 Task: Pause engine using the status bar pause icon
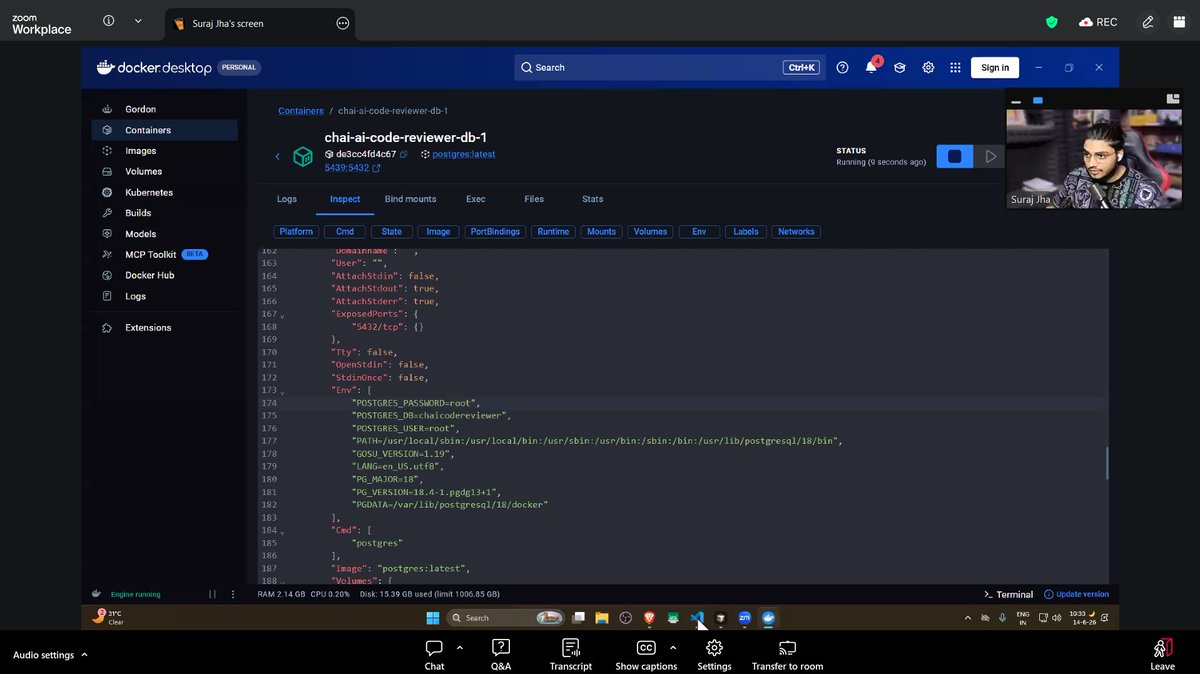[x=212, y=594]
